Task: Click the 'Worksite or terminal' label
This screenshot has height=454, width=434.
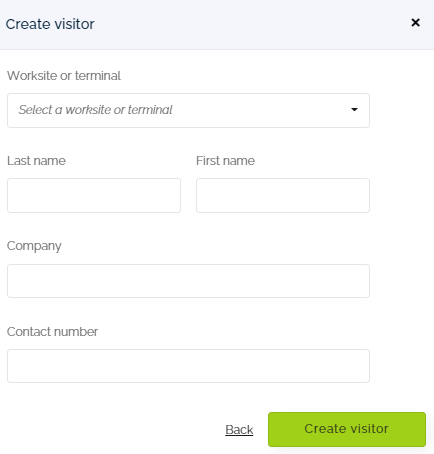Action: pyautogui.click(x=64, y=76)
